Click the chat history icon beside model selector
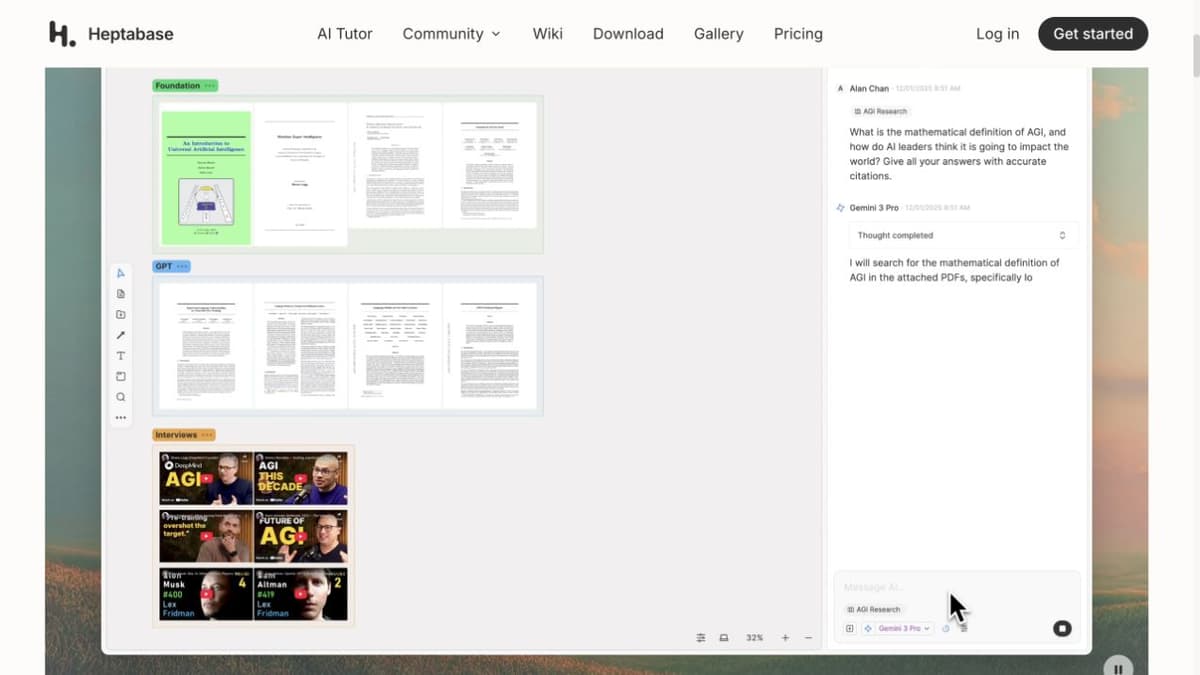This screenshot has height=675, width=1200. click(946, 628)
